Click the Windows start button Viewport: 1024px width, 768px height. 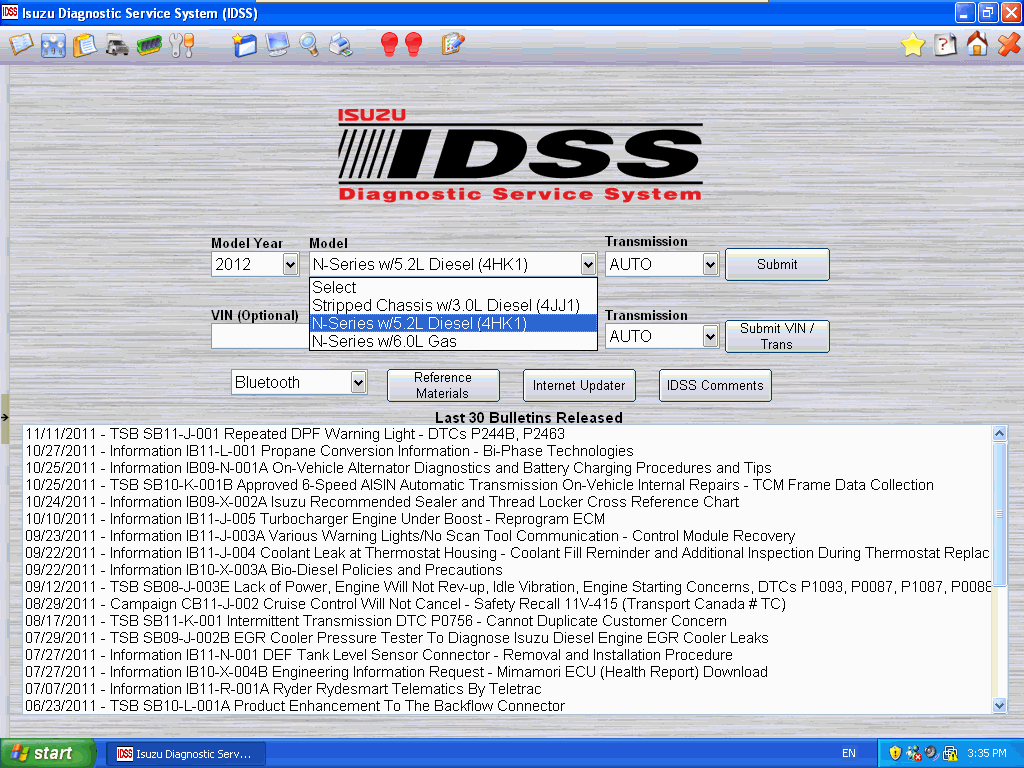pyautogui.click(x=47, y=753)
